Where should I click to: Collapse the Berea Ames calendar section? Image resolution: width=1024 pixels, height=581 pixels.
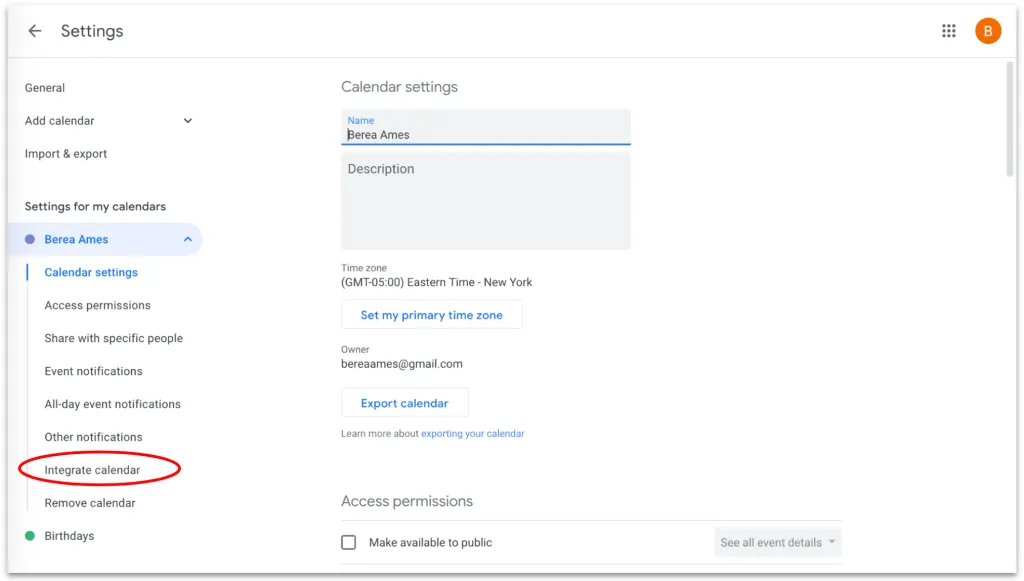187,239
